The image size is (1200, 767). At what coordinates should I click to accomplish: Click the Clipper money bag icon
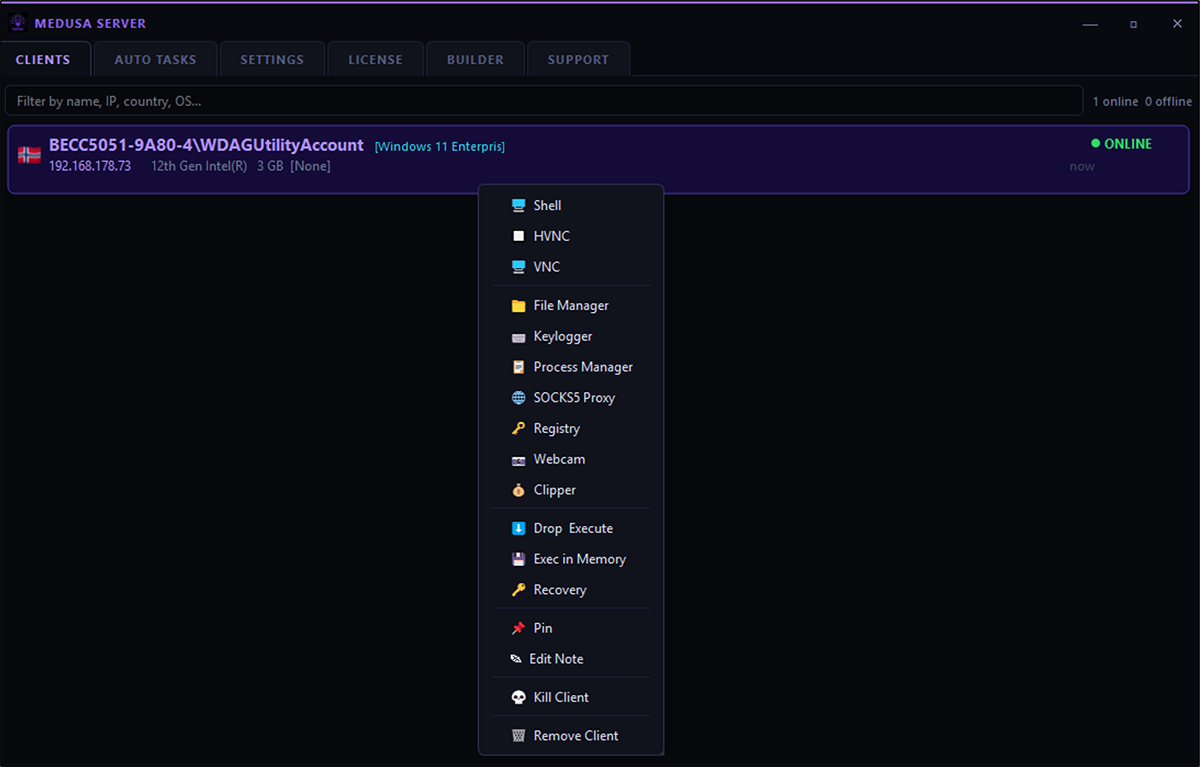[x=518, y=490]
